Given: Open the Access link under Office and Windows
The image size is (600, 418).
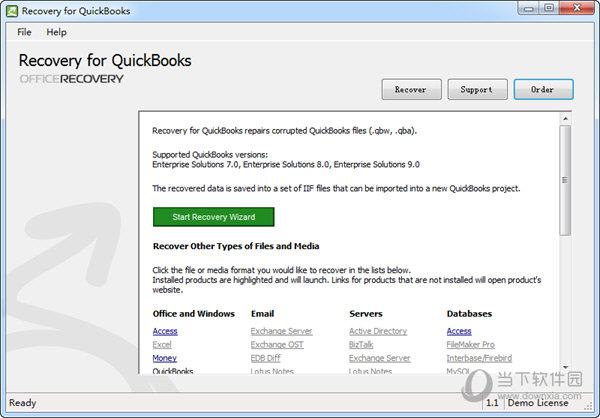Looking at the screenshot, I should 165,331.
